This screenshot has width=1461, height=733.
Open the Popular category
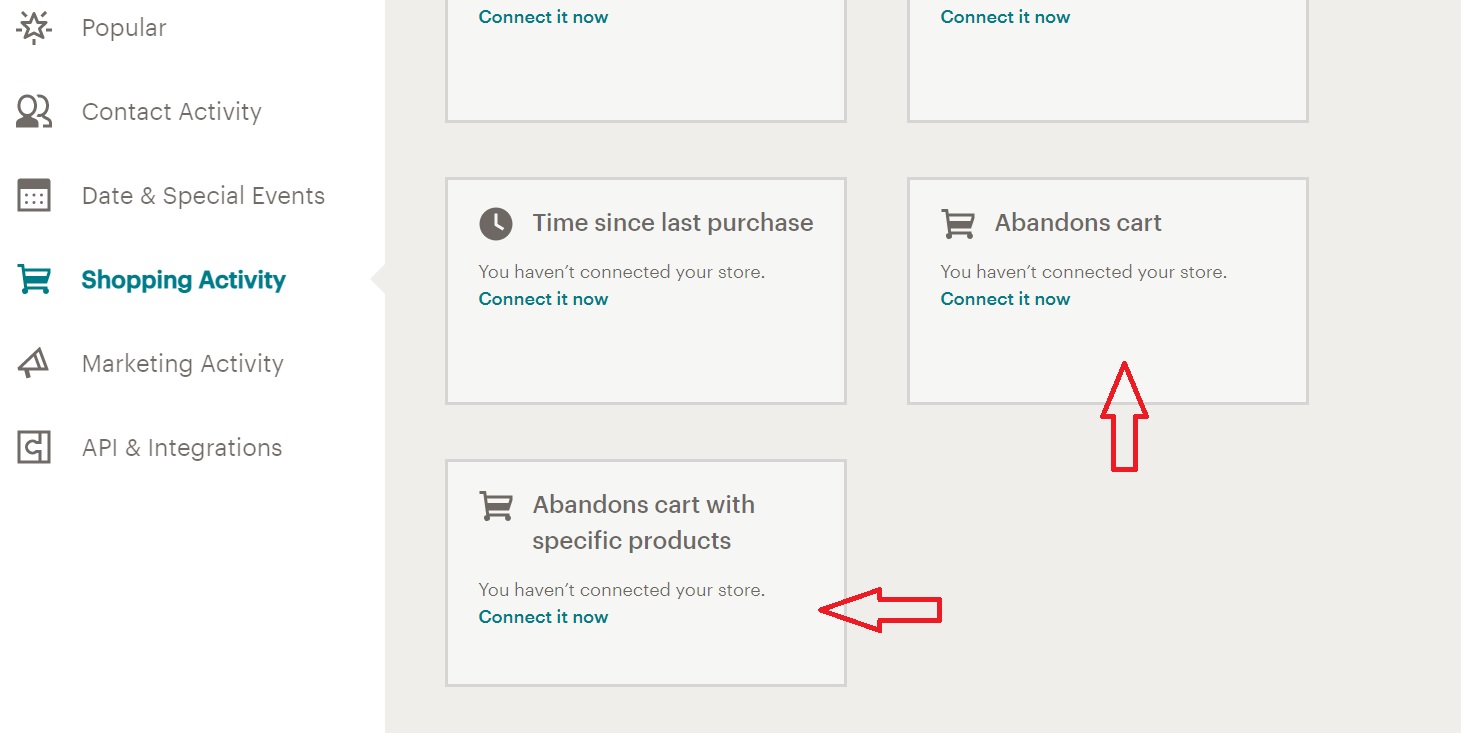(124, 28)
